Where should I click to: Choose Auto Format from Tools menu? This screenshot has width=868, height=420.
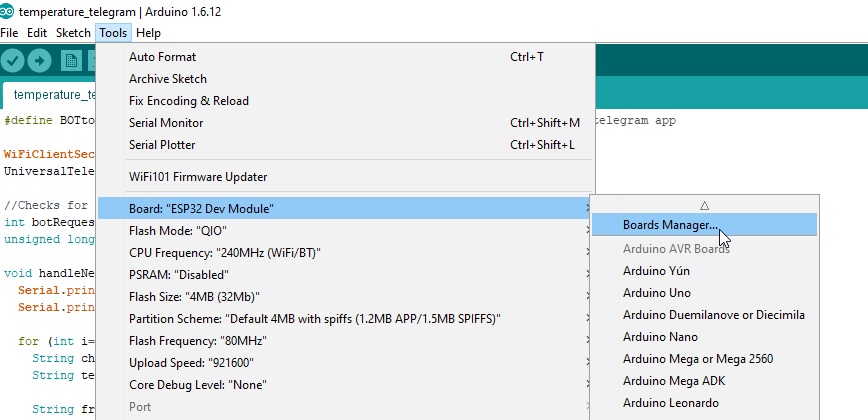click(345, 56)
